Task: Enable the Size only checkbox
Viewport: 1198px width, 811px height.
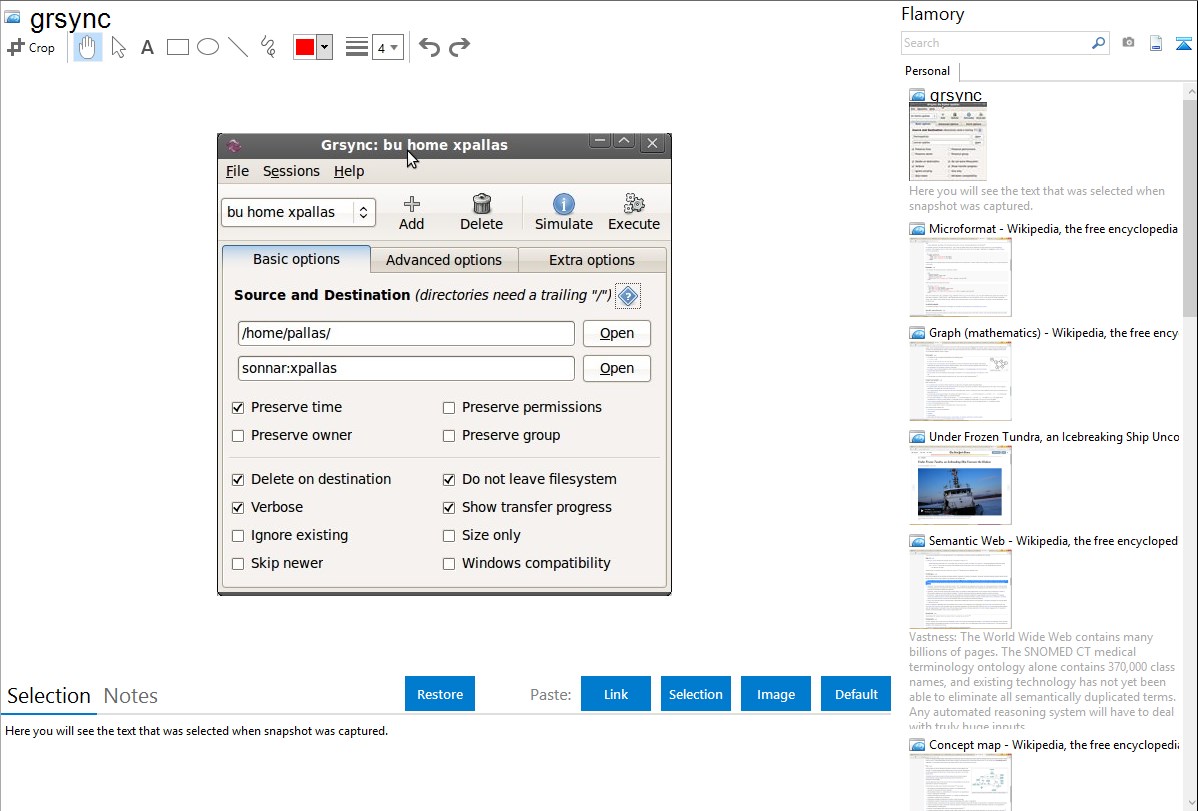Action: (448, 536)
